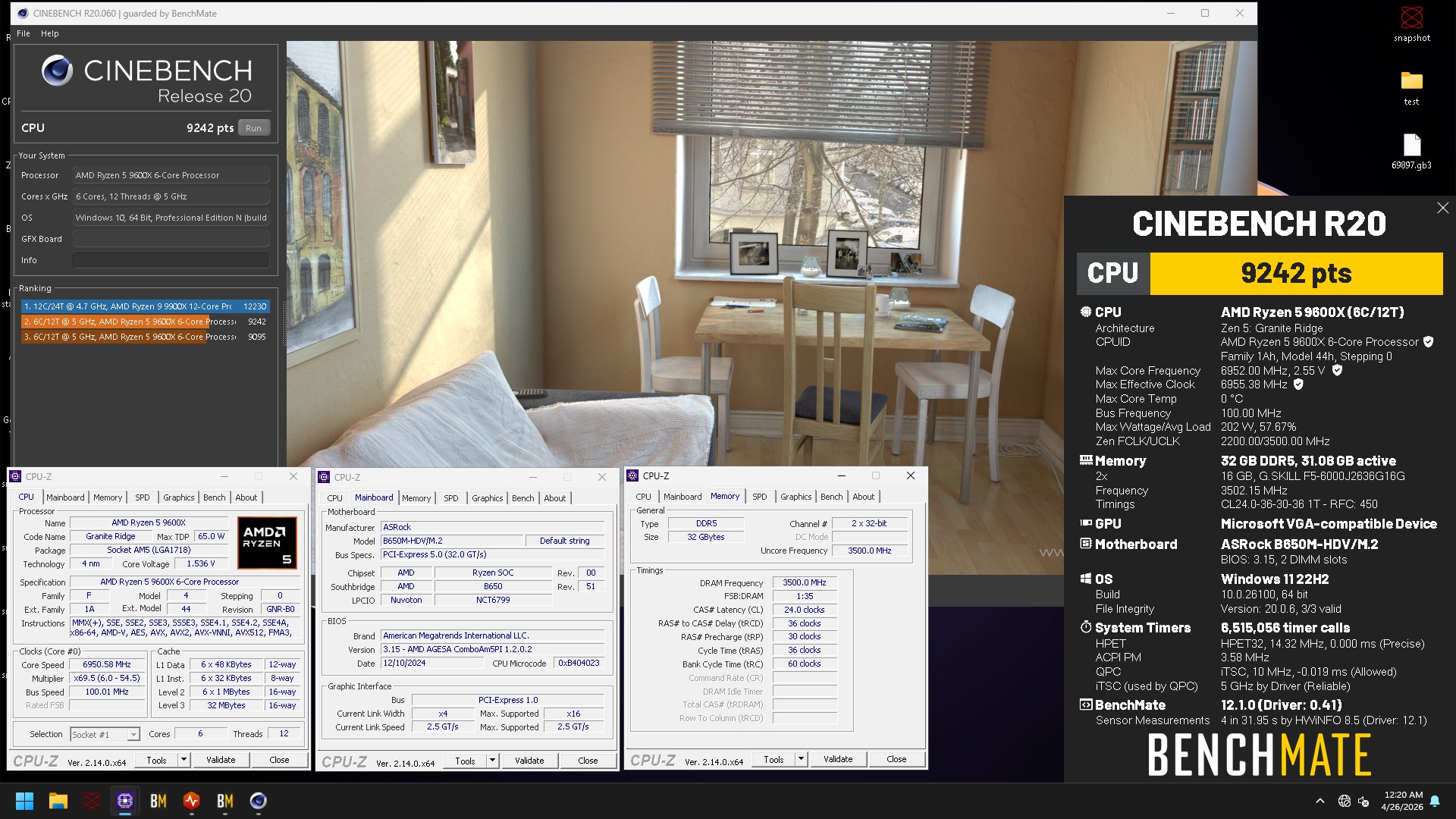Click the Cinebench title bar app icon
The height and width of the screenshot is (819, 1456).
[23, 13]
